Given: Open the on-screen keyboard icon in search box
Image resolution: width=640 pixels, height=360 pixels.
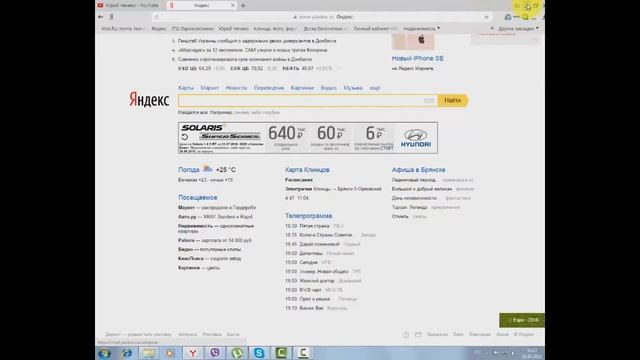Looking at the screenshot, I should [429, 100].
